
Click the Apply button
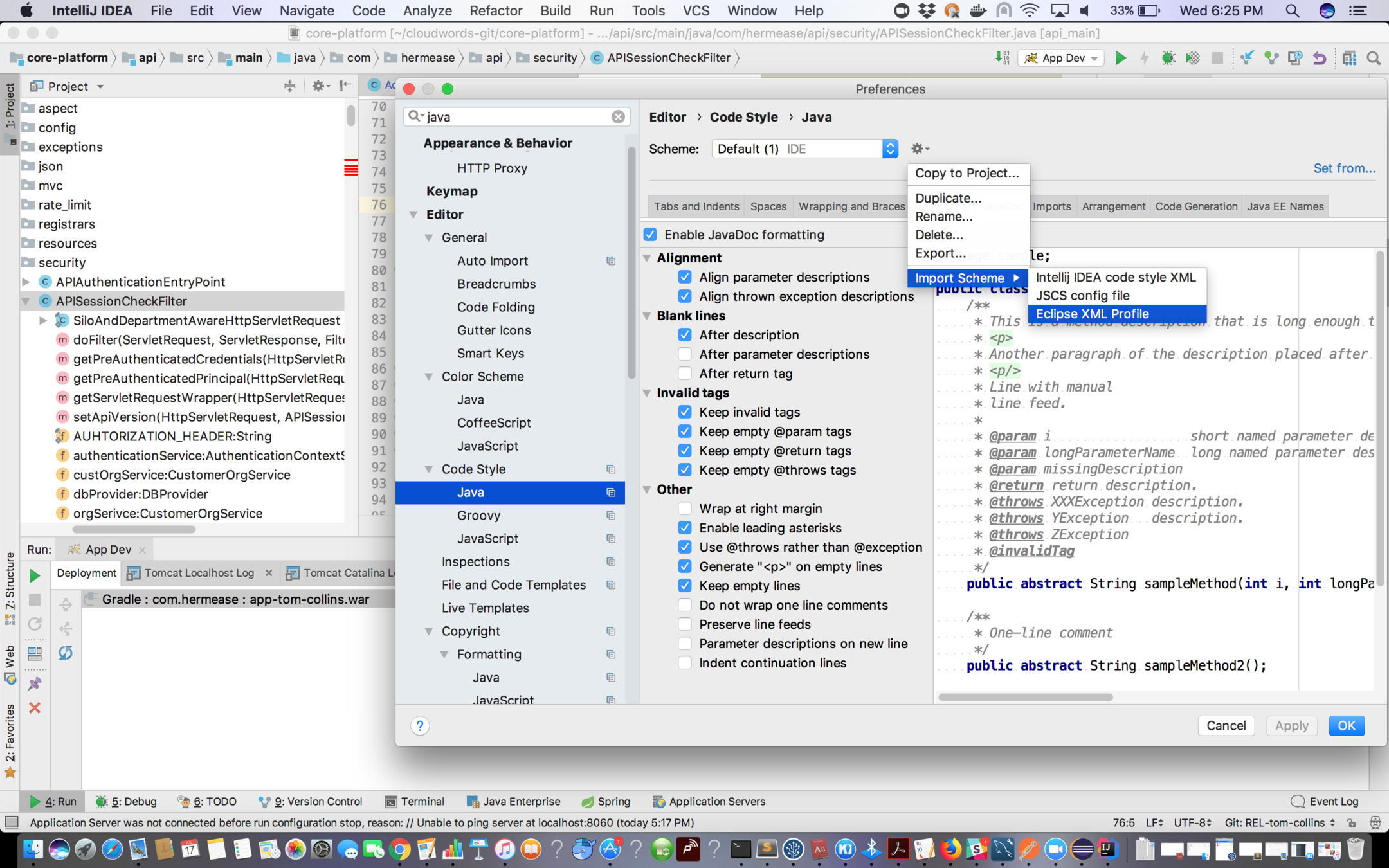(1291, 725)
